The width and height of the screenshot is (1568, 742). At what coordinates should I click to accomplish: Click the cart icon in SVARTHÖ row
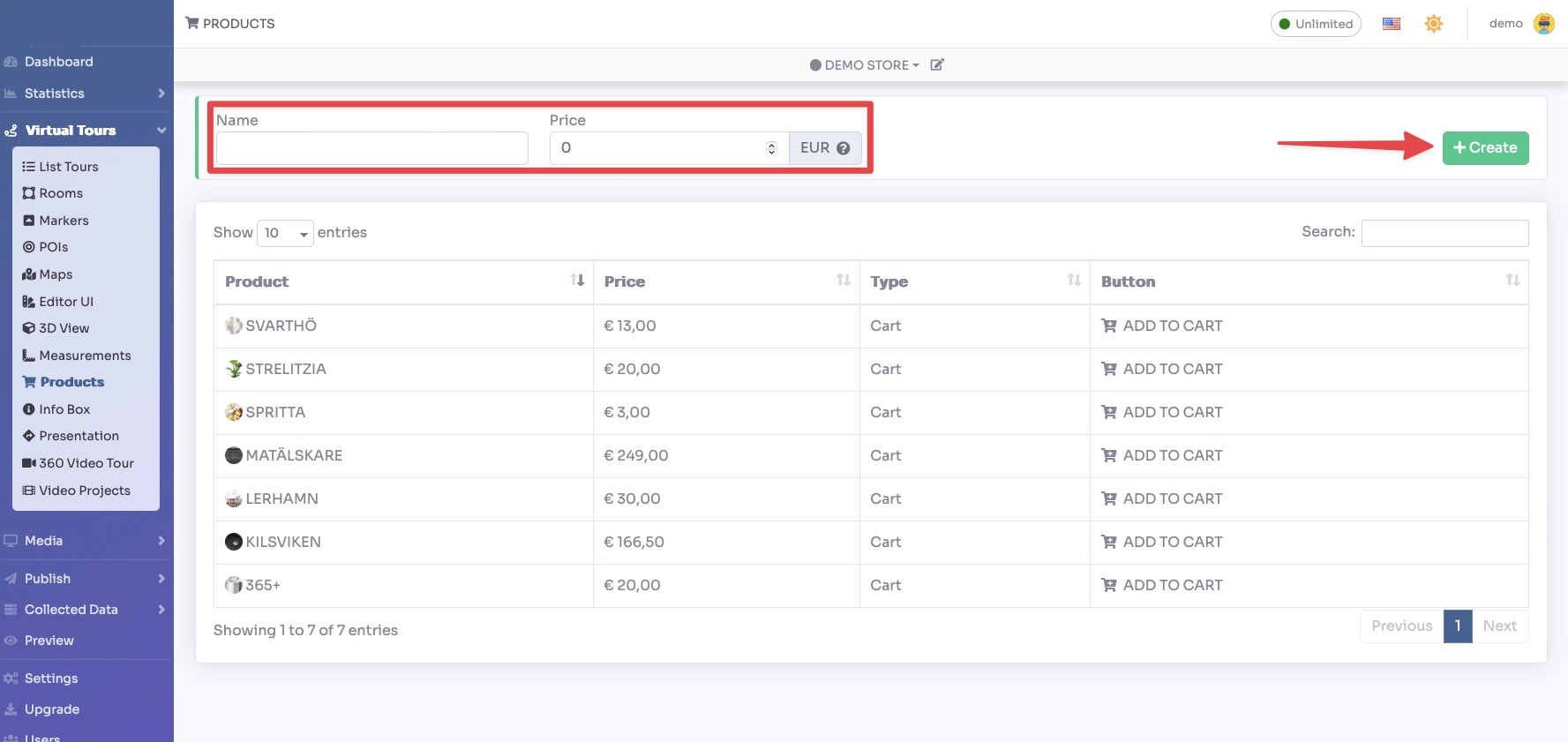pyautogui.click(x=1109, y=326)
